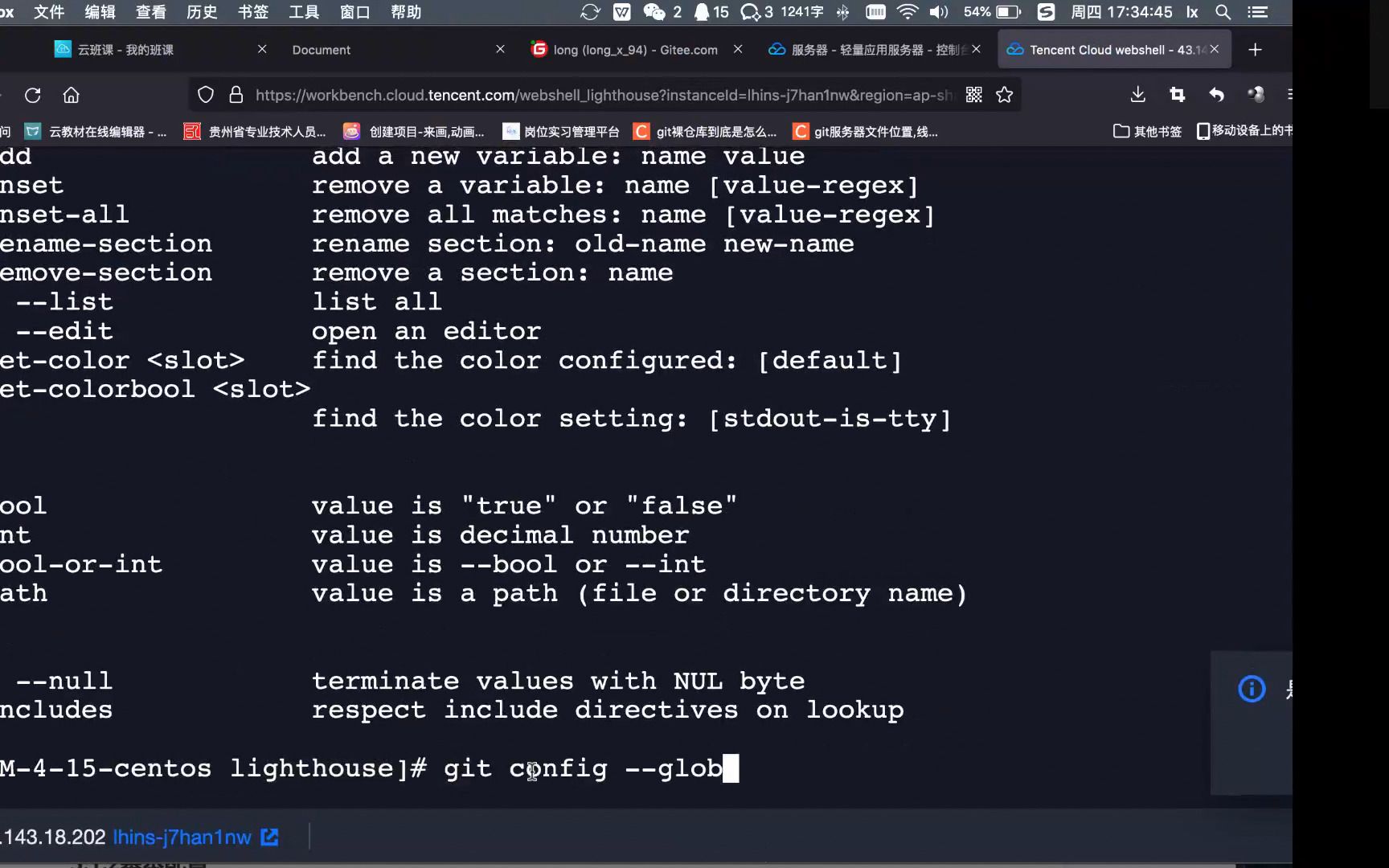Open the volume control in menu bar
1389x868 pixels.
click(939, 12)
